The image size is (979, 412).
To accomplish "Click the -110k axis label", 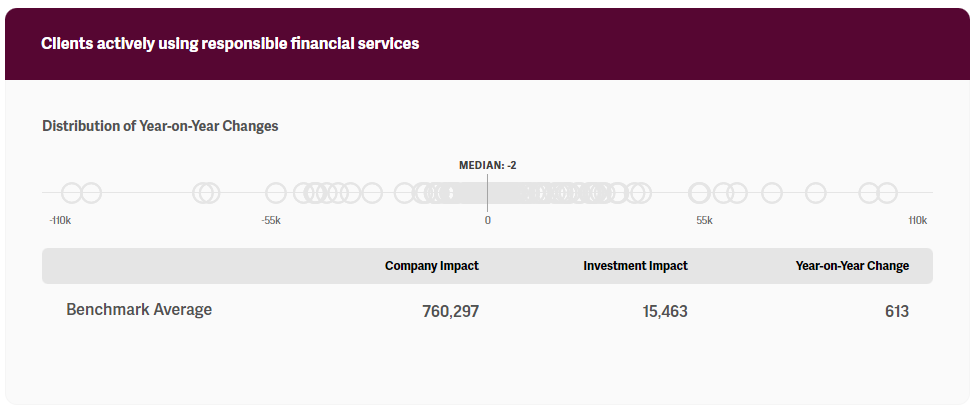I will point(60,220).
